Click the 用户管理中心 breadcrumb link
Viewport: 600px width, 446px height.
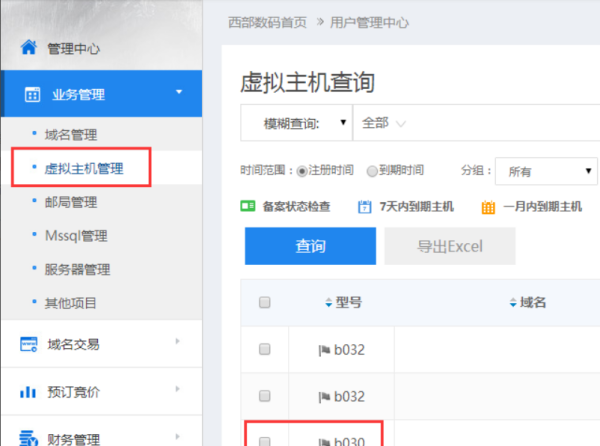pyautogui.click(x=369, y=23)
